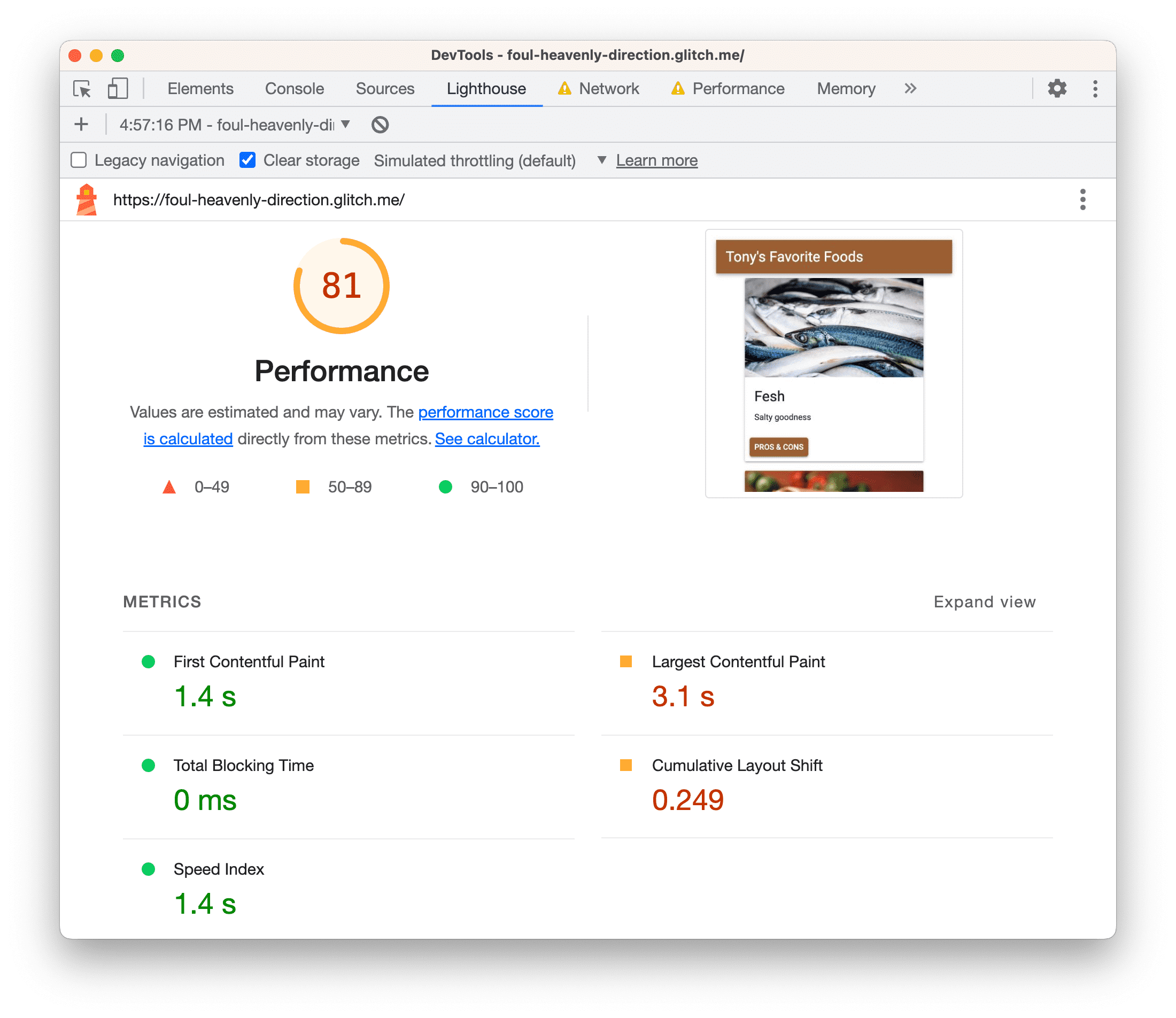Click the Learn more link

659,159
